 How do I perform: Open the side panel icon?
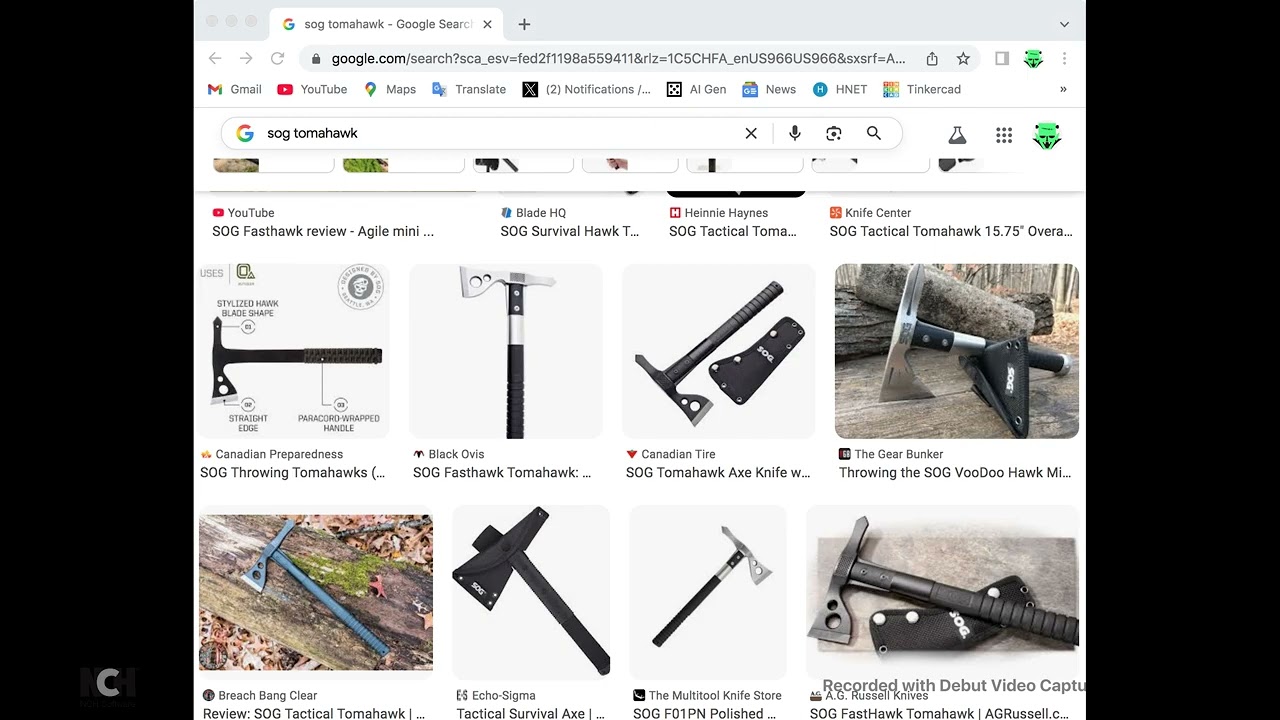(x=1002, y=59)
